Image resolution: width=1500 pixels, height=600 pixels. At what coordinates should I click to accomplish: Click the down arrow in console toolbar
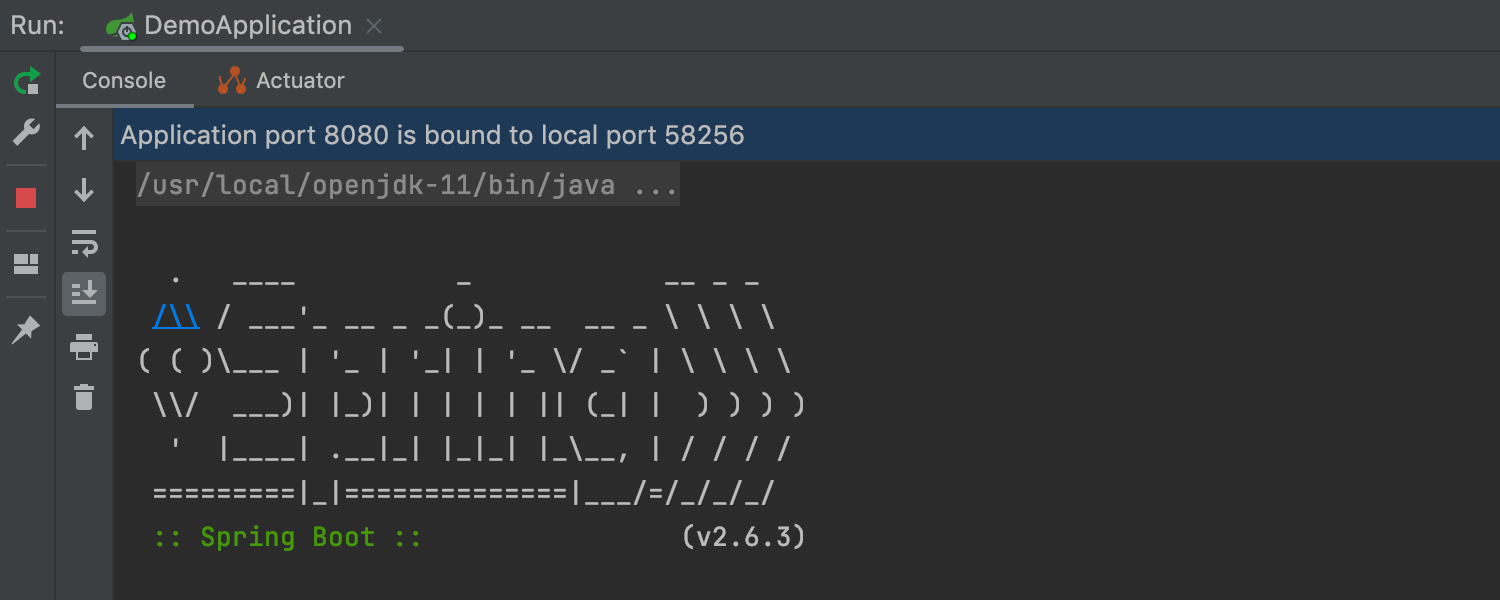pos(84,190)
